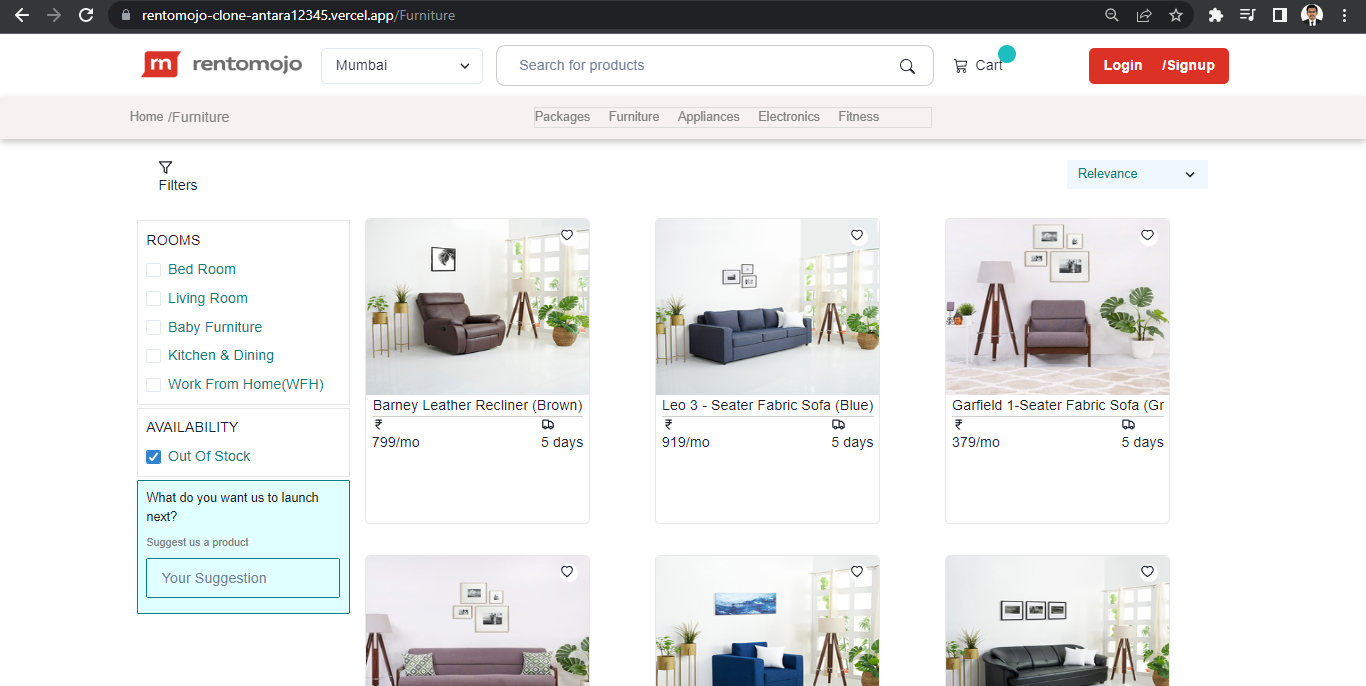Image resolution: width=1366 pixels, height=686 pixels.
Task: Open the browser extensions puzzle icon
Action: (x=1216, y=15)
